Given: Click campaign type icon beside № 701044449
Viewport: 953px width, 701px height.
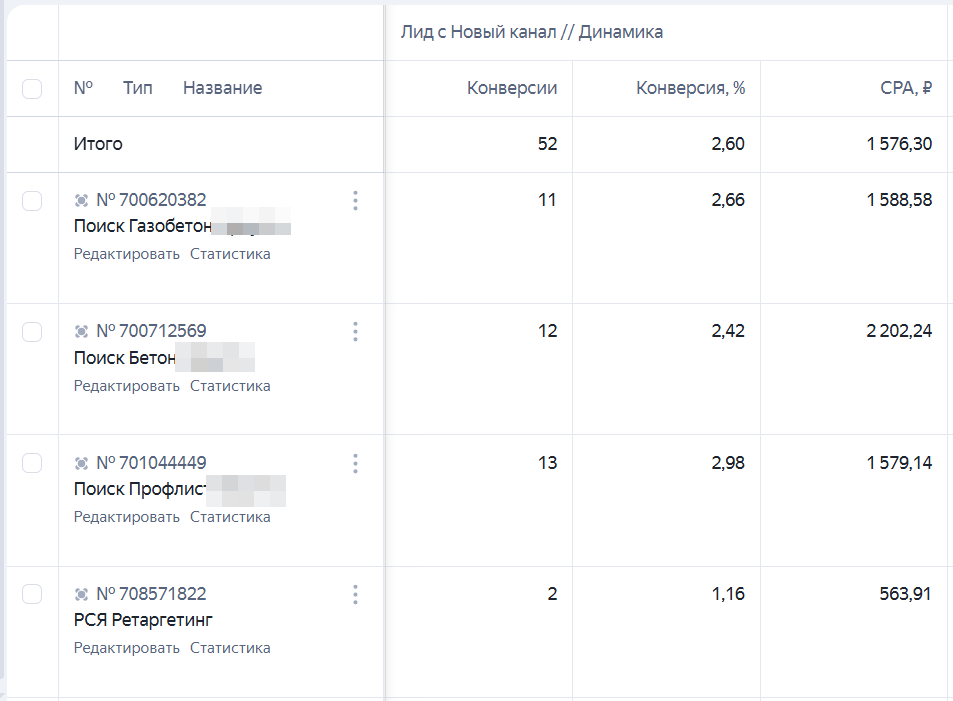Looking at the screenshot, I should coord(81,463).
